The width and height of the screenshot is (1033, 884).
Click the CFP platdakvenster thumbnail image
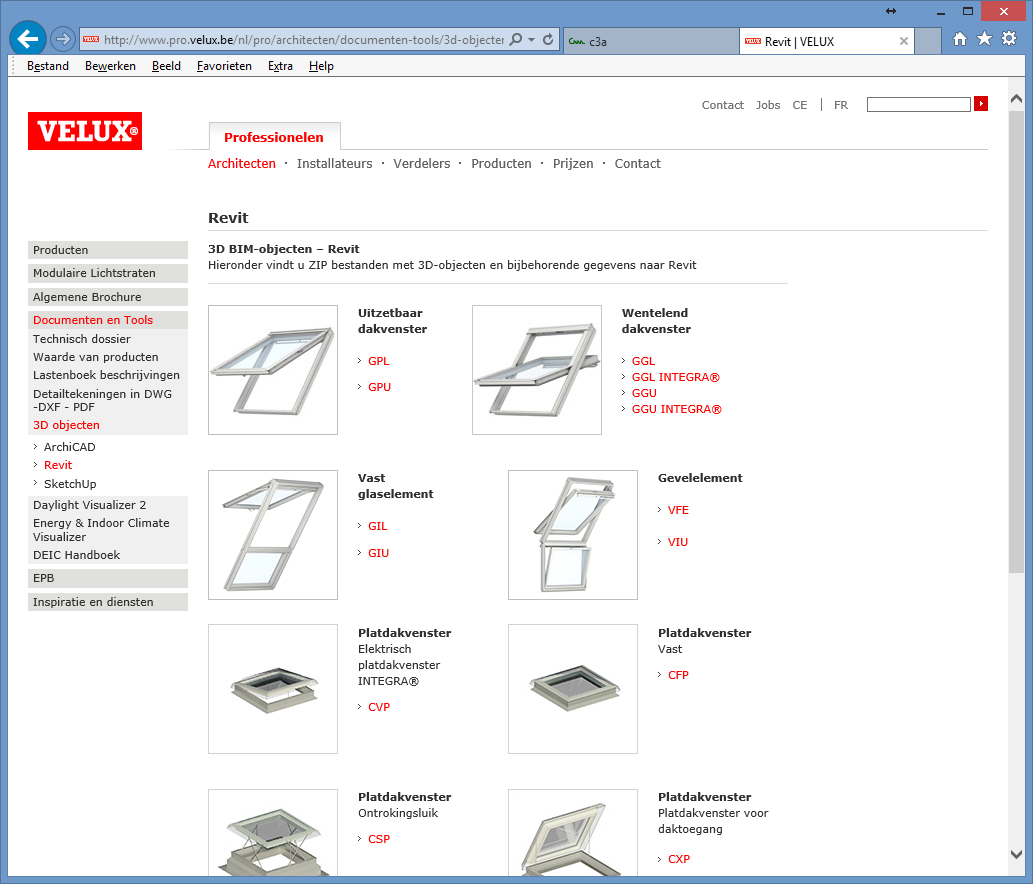click(573, 689)
